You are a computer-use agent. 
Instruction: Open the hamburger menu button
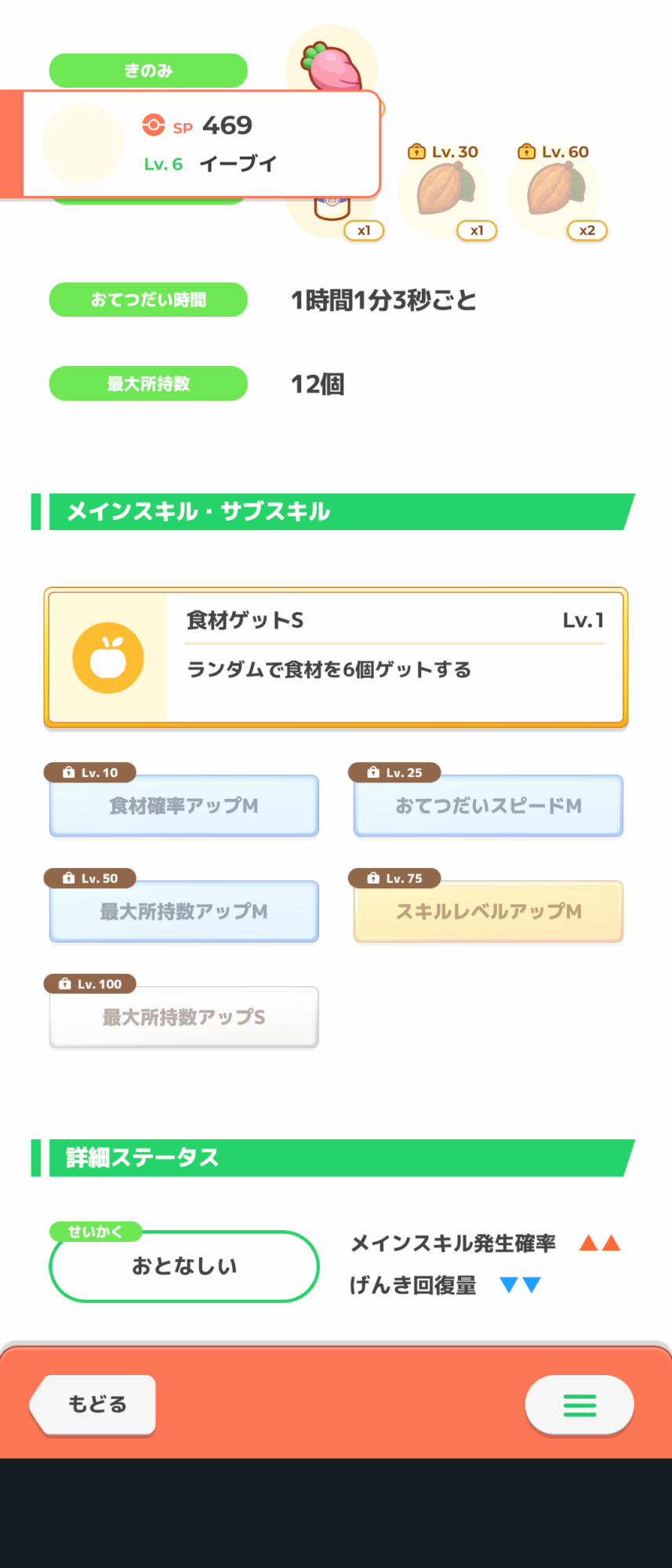(x=579, y=1405)
